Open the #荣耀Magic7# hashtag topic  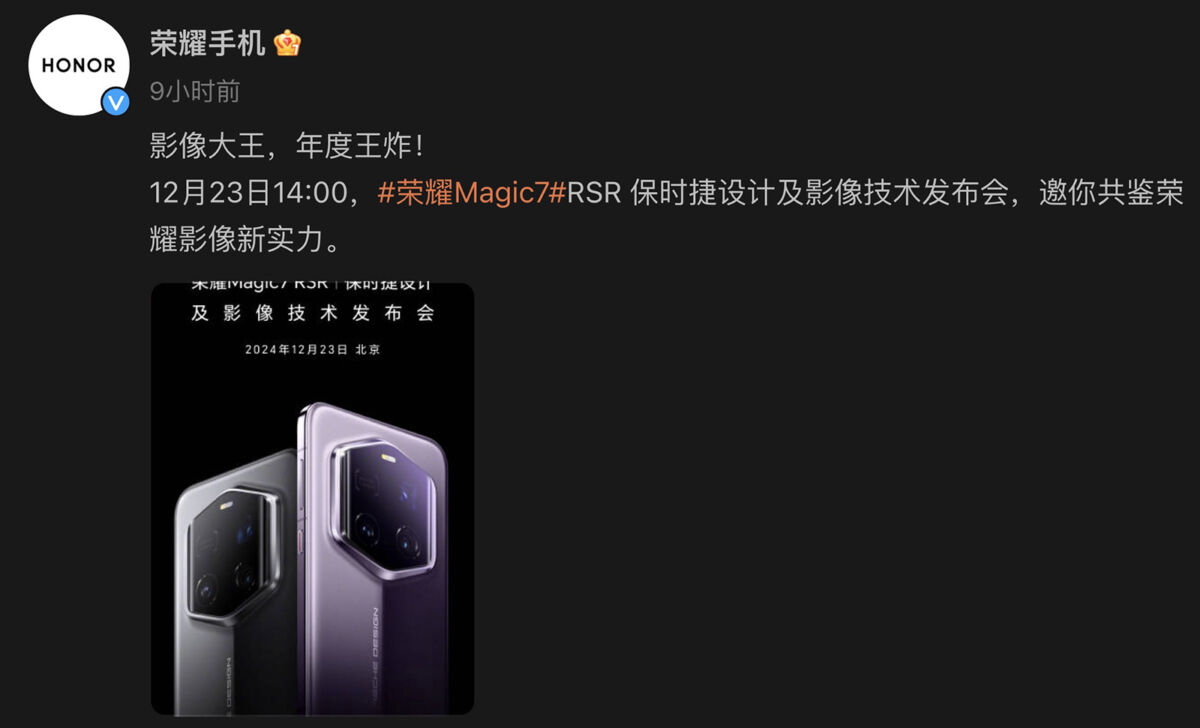(472, 193)
